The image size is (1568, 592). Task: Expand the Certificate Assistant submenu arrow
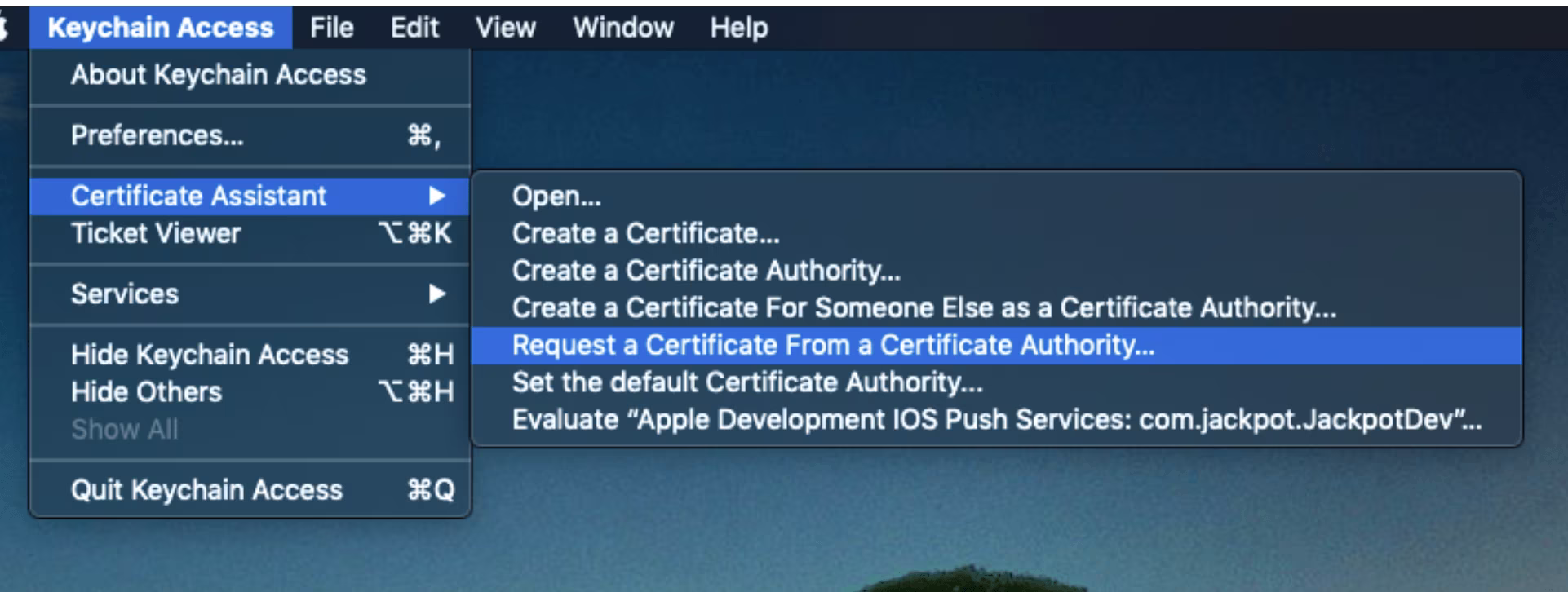(x=437, y=197)
